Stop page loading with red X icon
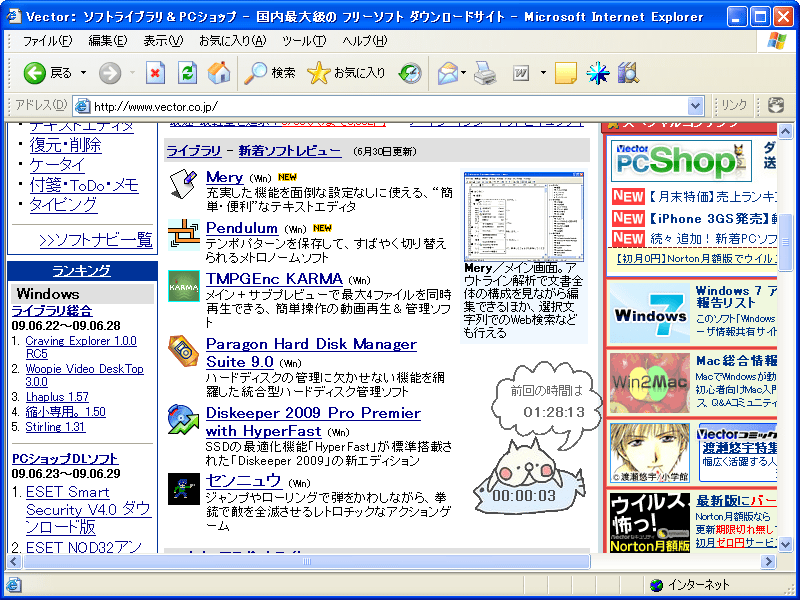800x600 pixels. [155, 73]
